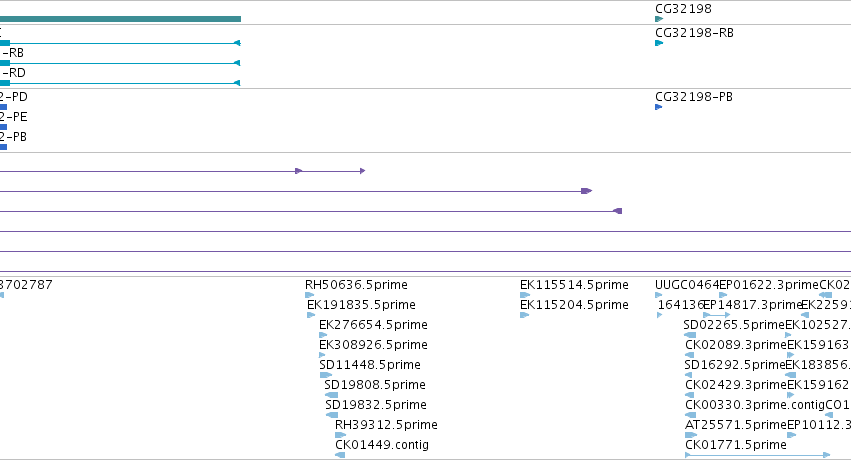Click the EK308926.5prime EST label
Image resolution: width=851 pixels, height=460 pixels.
tap(373, 345)
